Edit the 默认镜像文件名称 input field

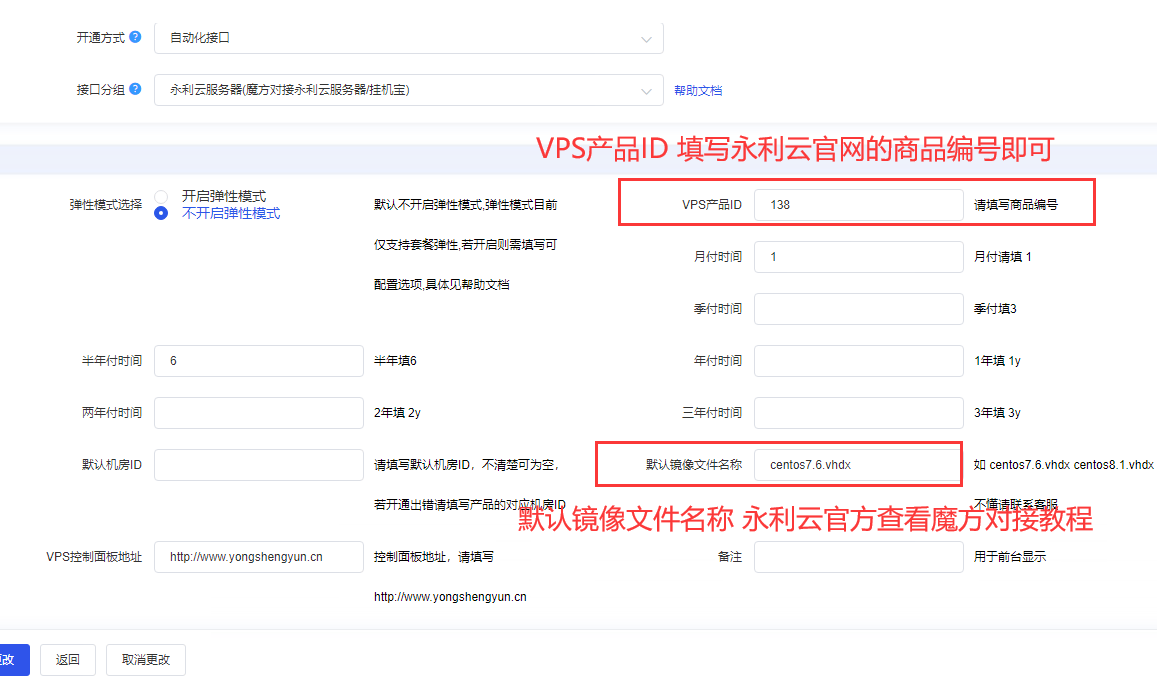[x=858, y=465]
